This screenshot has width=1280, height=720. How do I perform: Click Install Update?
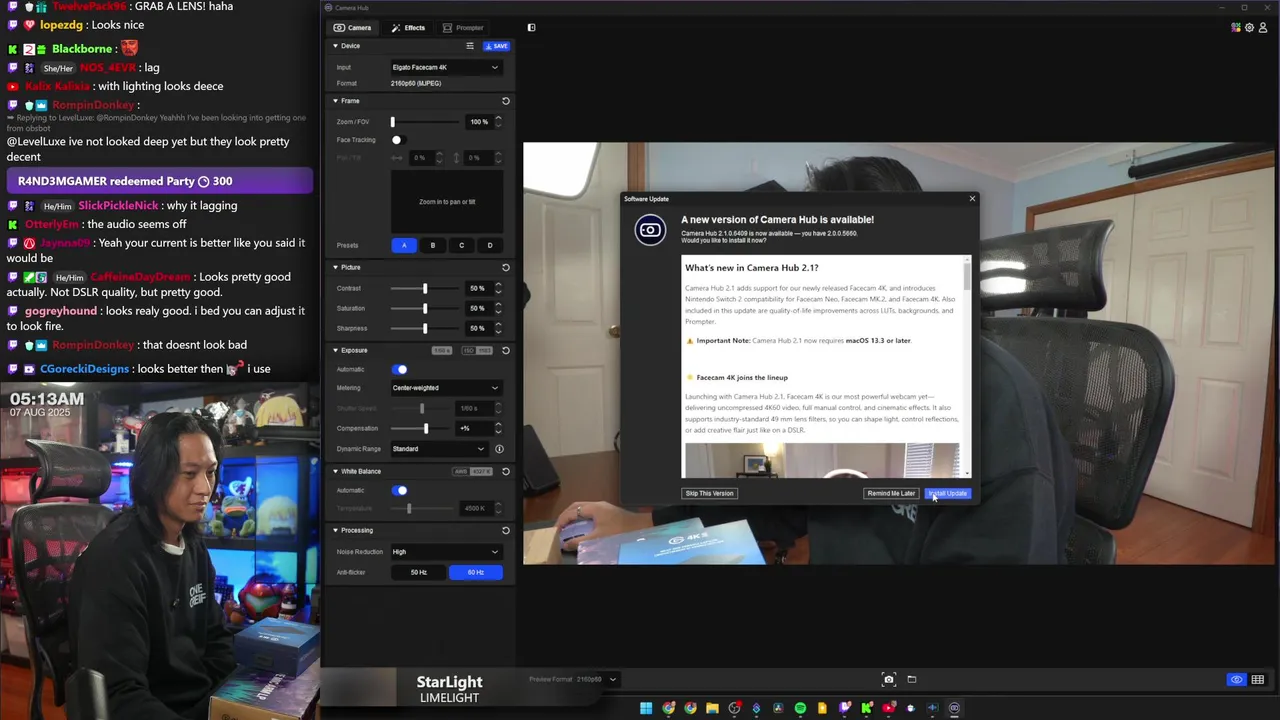pos(947,494)
